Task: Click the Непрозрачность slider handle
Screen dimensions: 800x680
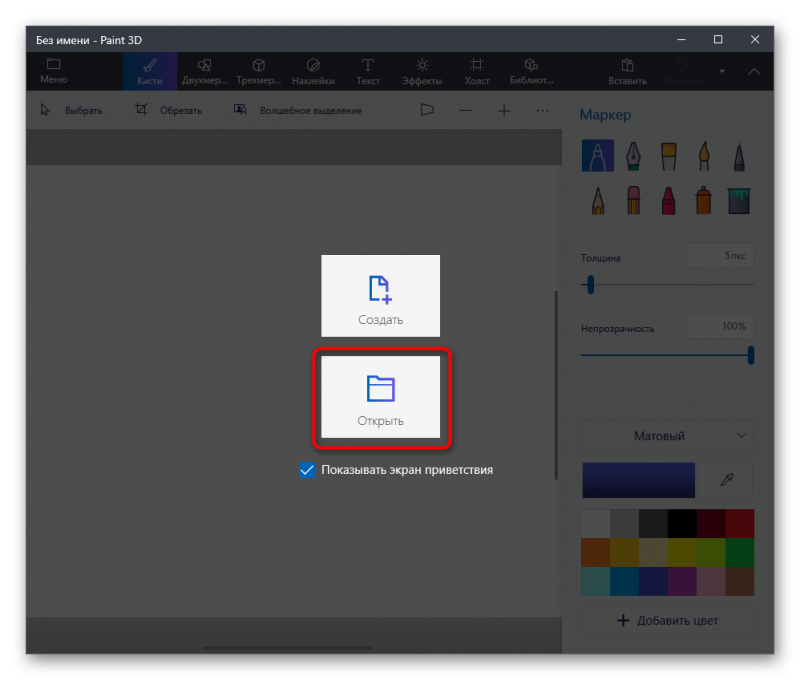Action: 751,355
